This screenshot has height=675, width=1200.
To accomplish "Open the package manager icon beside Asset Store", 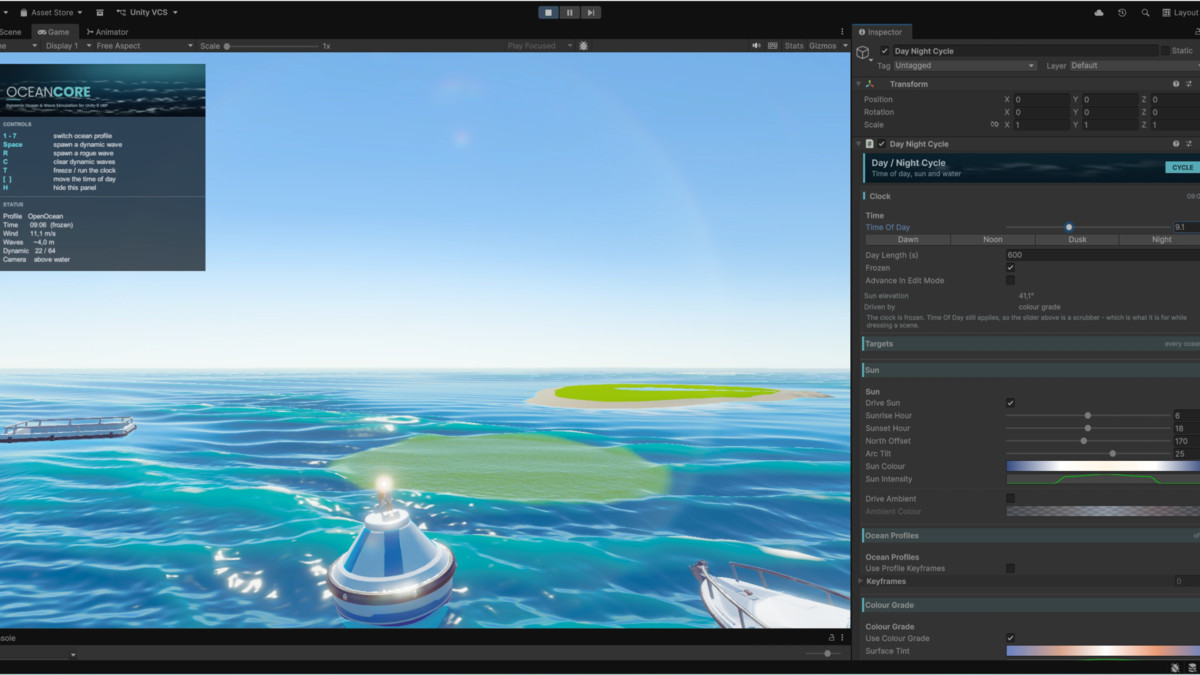I will pyautogui.click(x=99, y=12).
